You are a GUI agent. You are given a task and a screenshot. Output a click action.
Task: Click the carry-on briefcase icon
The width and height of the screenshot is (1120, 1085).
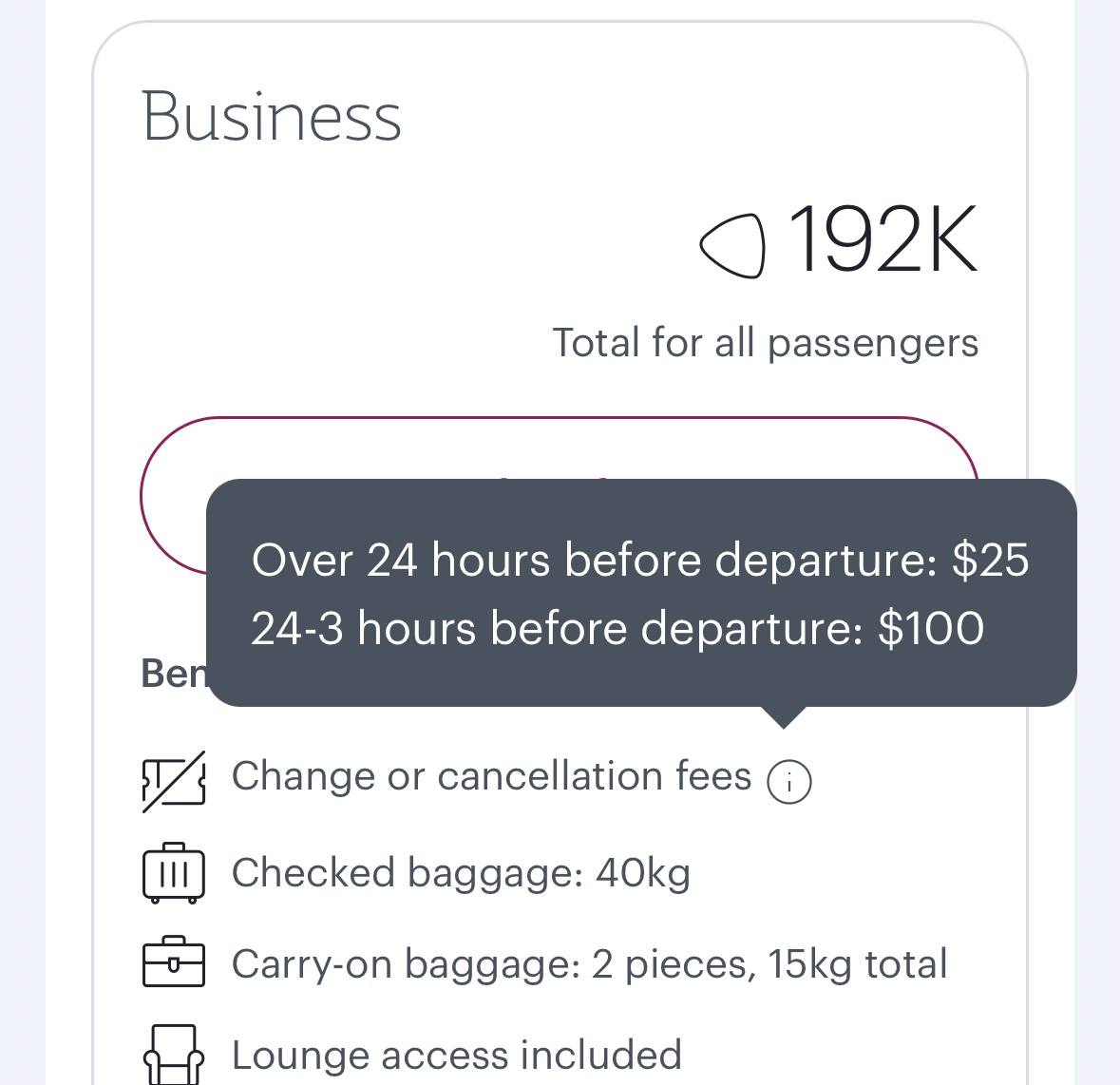pos(174,962)
